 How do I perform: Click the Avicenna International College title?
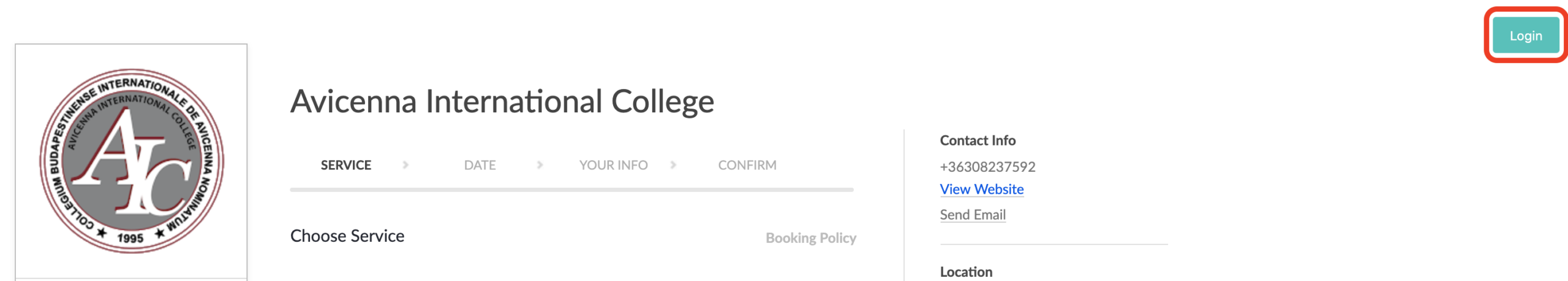click(502, 101)
